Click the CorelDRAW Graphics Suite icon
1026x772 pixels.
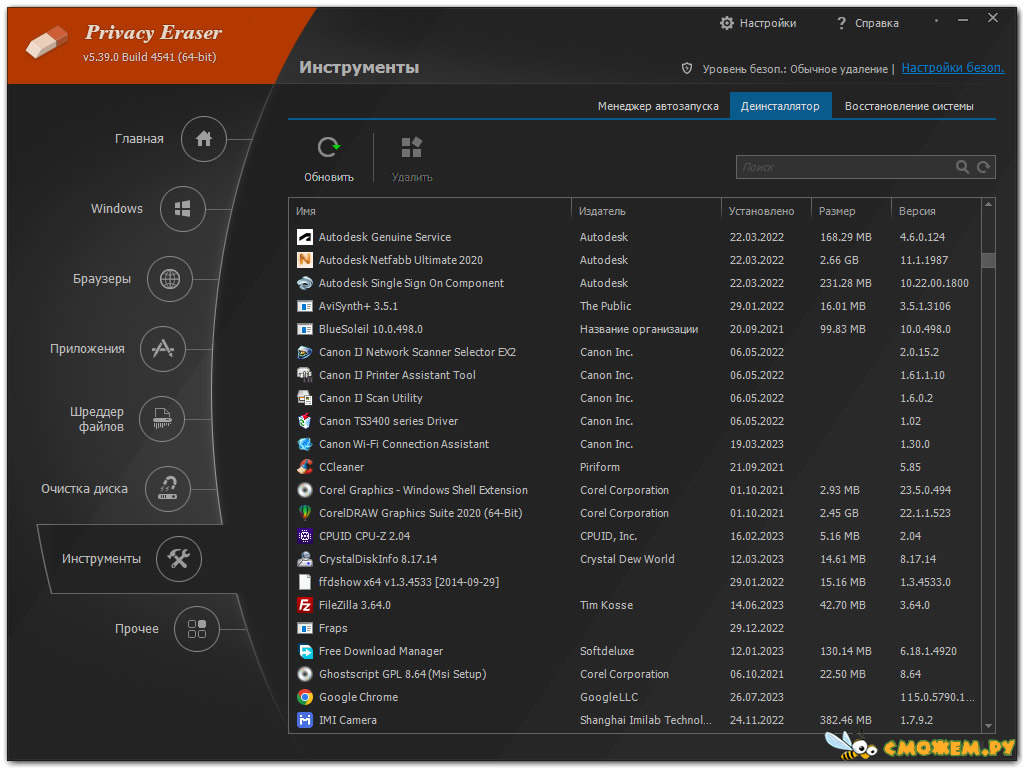[x=305, y=513]
